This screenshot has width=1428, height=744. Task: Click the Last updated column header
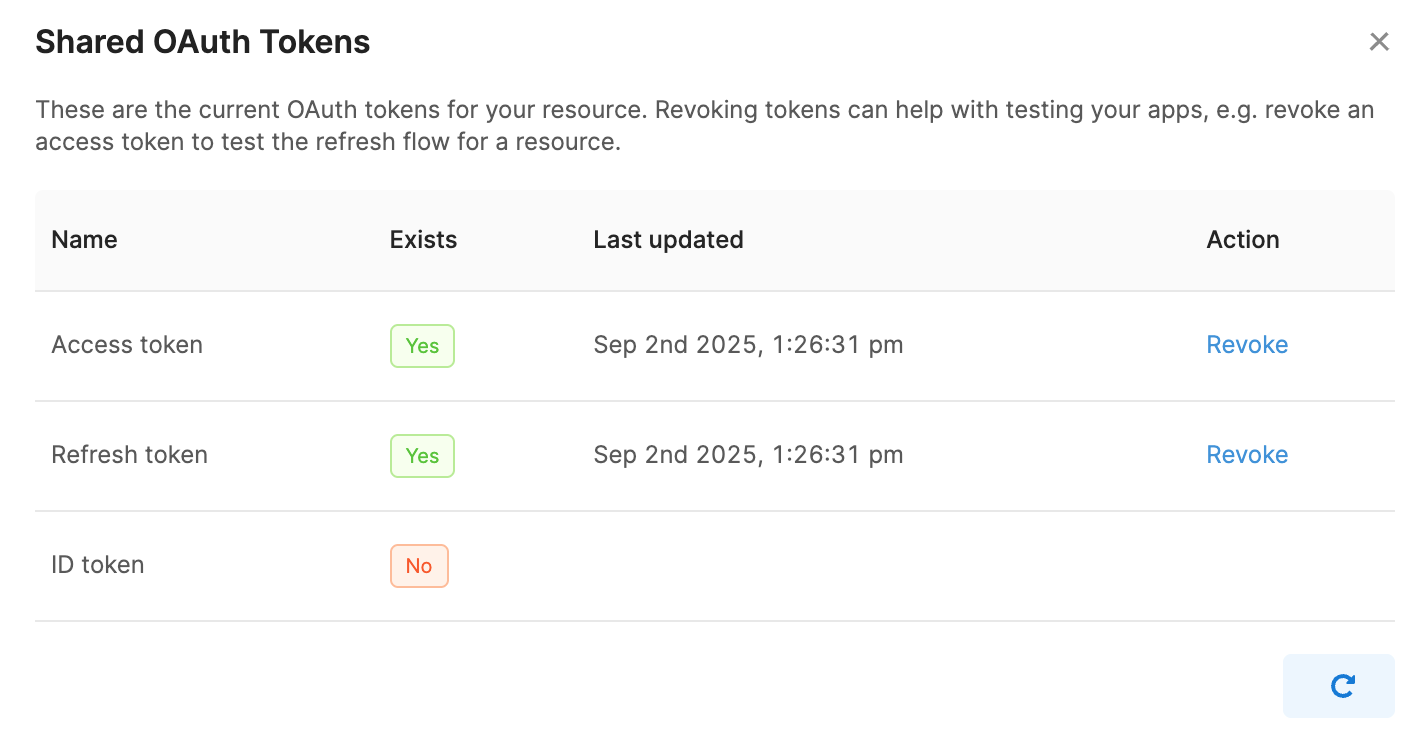(x=668, y=240)
